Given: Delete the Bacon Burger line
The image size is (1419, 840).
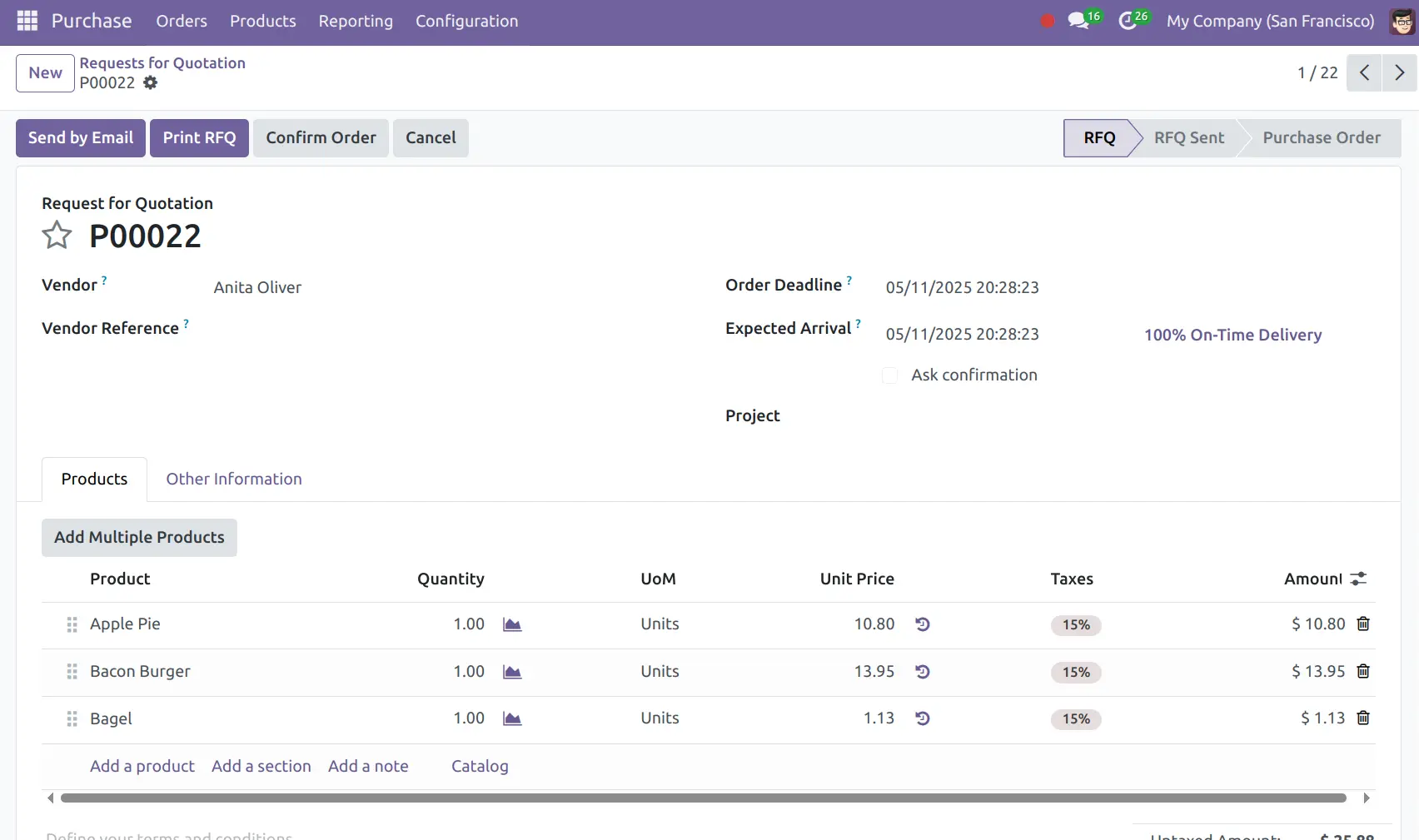Looking at the screenshot, I should click(x=1363, y=671).
